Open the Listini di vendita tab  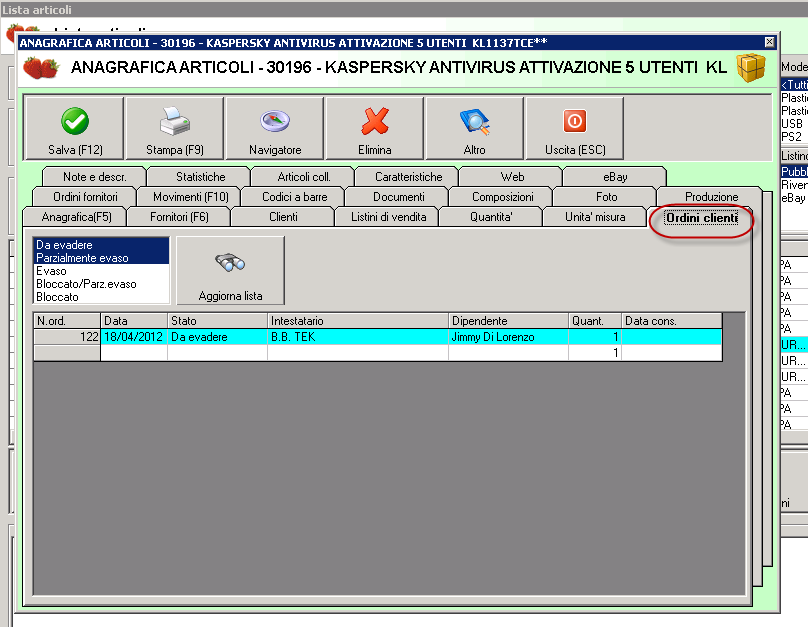point(389,217)
